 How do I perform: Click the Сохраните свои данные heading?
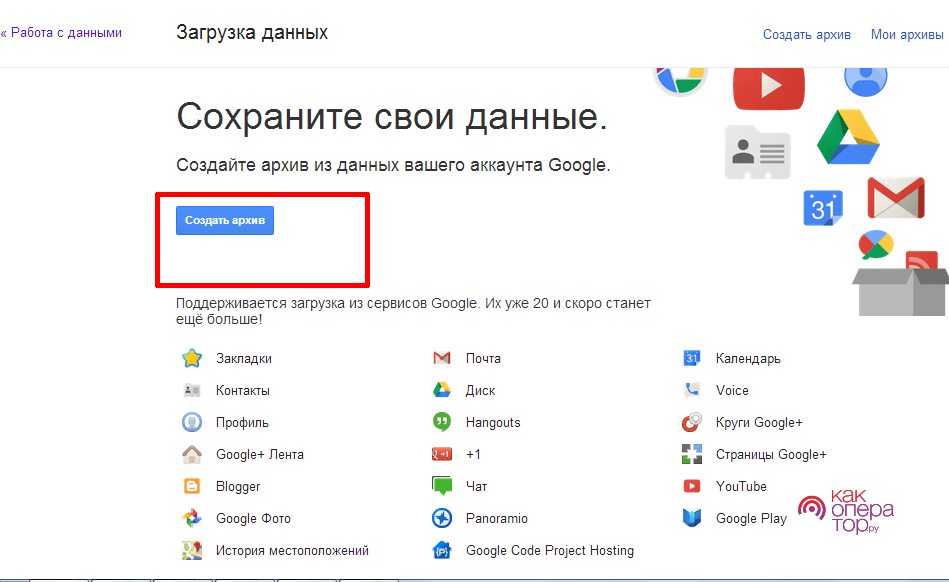(x=392, y=116)
